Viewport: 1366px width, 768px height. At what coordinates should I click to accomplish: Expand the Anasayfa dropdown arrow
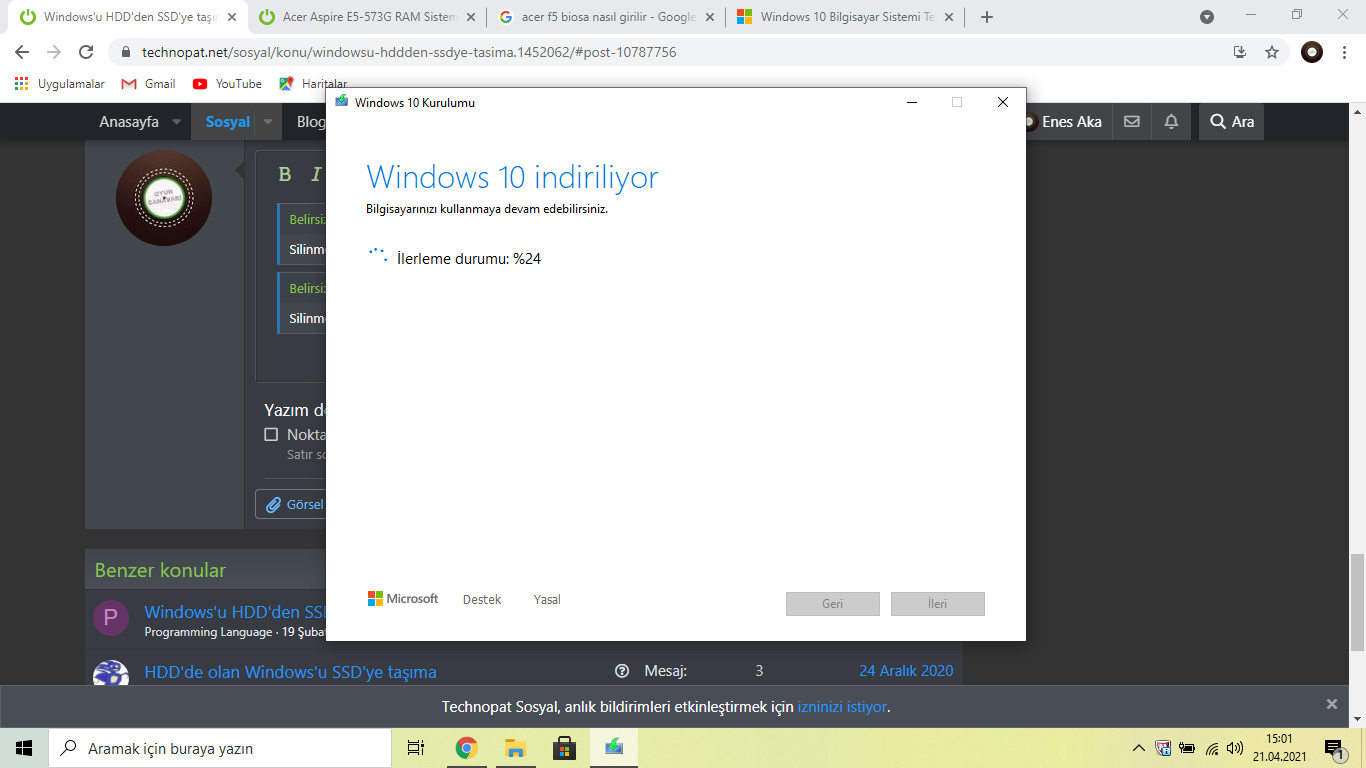(x=177, y=122)
